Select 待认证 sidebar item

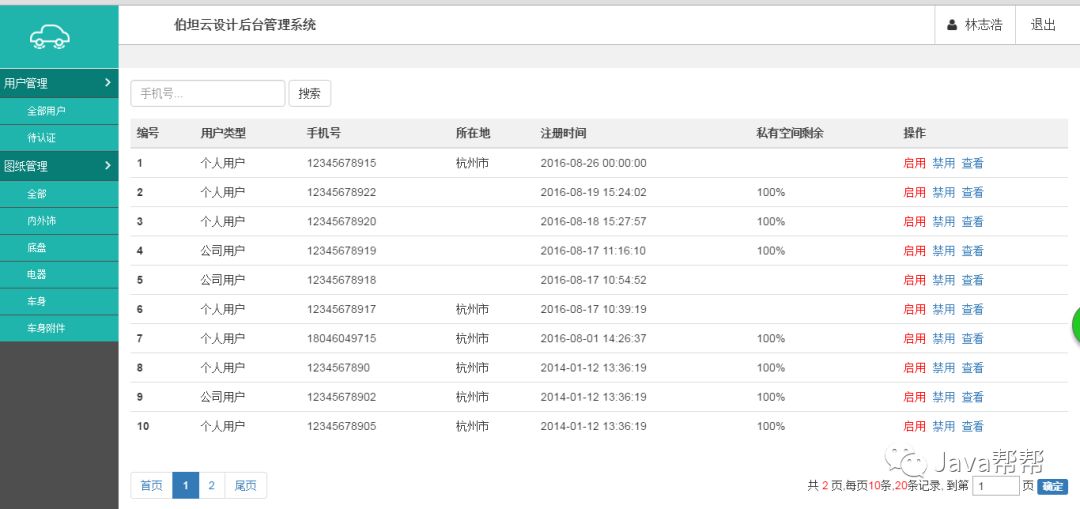[41, 138]
